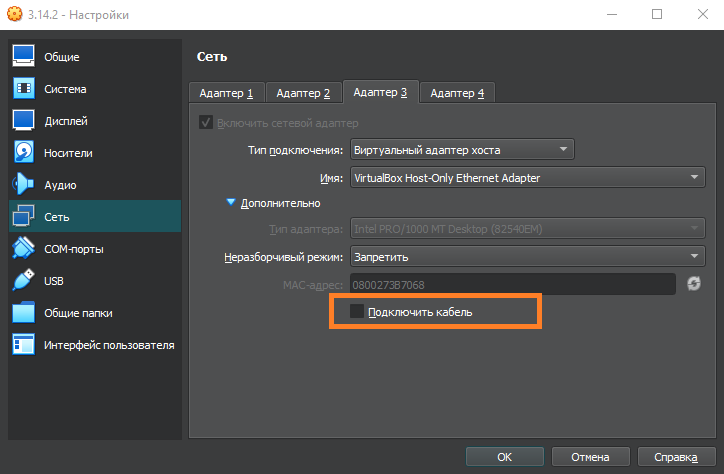Enable the Подключить кабель checkbox
Screen dimensions: 724x474
(356, 312)
